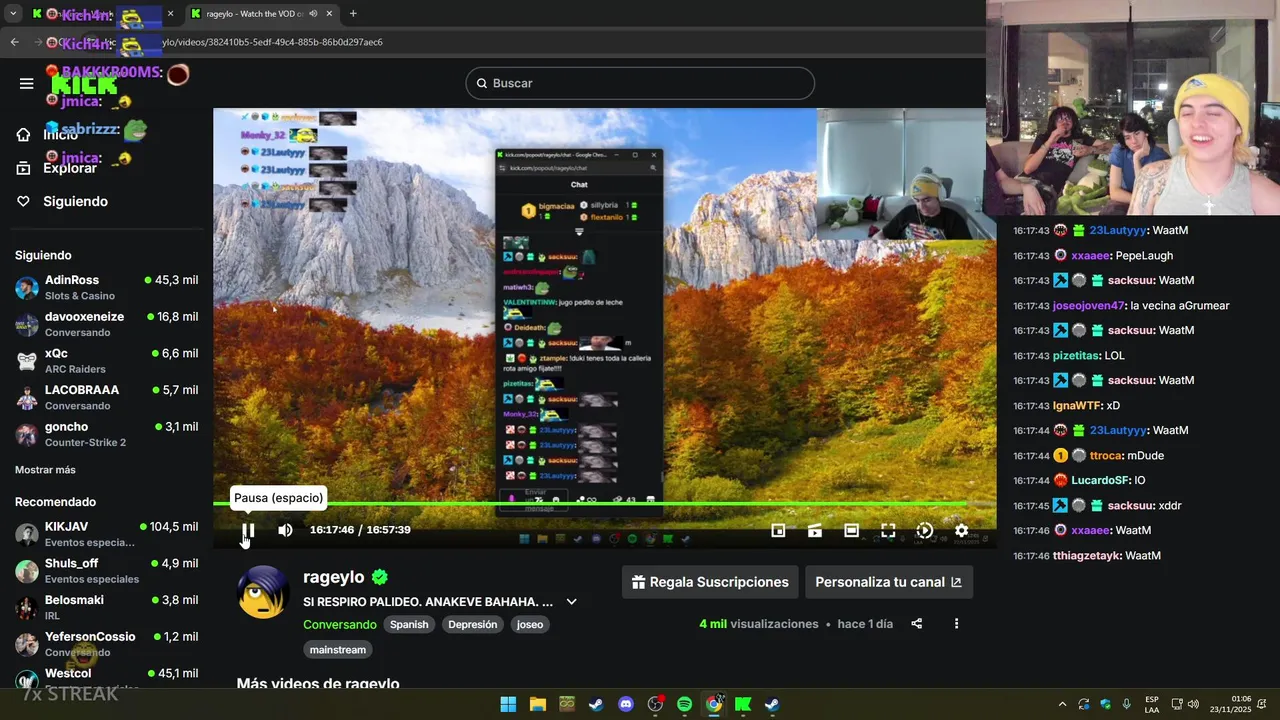The image size is (1280, 720).
Task: Click the joseojoven47 username in chat
Action: coord(1089,306)
